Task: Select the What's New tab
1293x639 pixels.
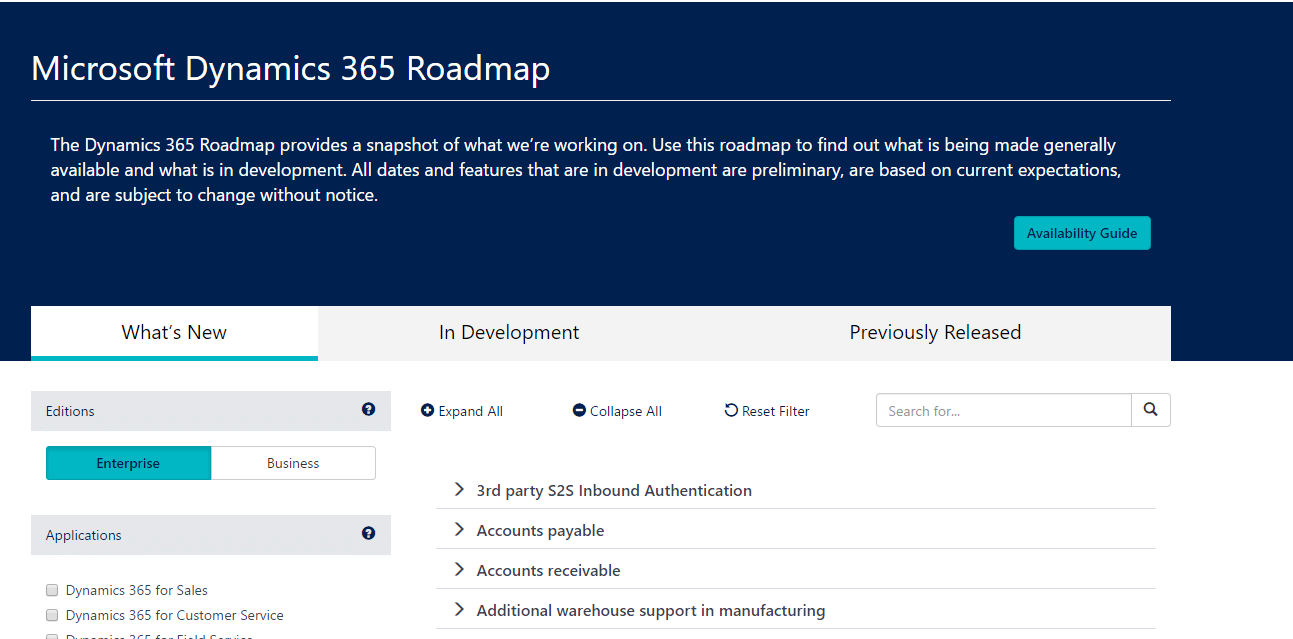Action: [173, 332]
